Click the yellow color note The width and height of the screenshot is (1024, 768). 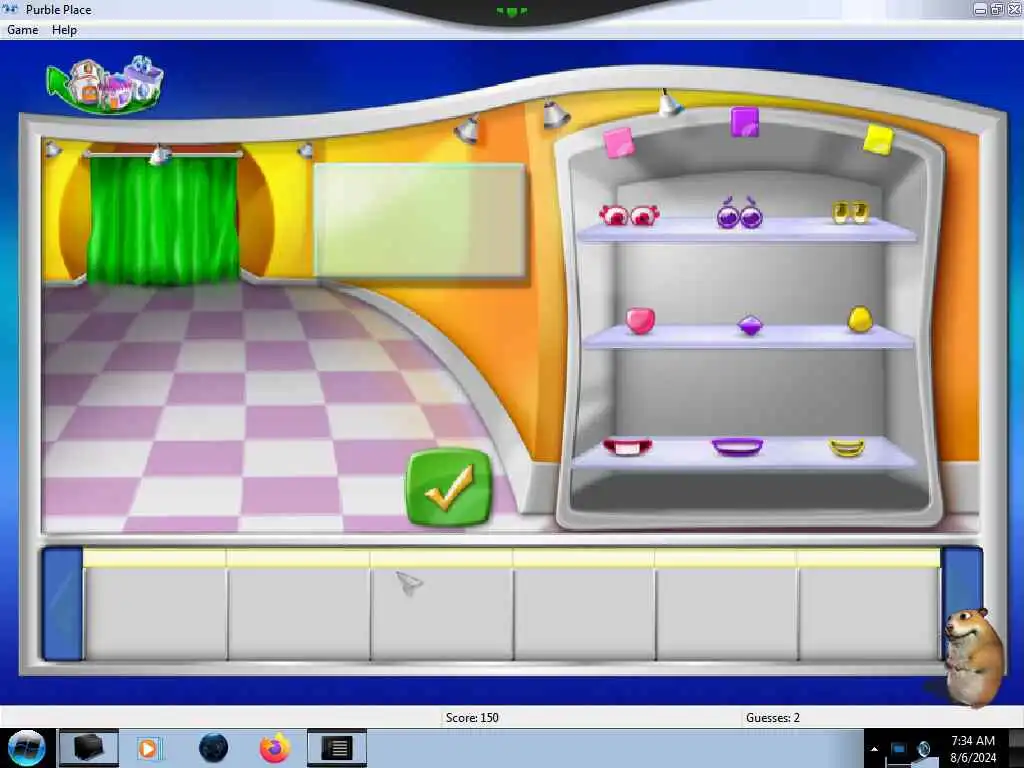tap(878, 140)
